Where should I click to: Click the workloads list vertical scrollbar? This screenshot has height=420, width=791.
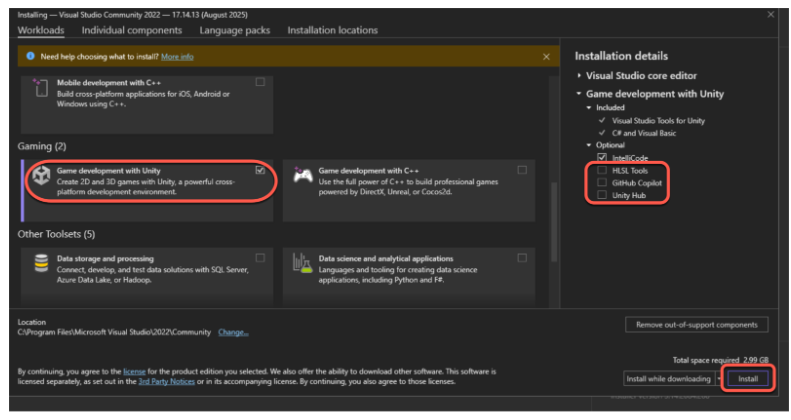click(x=555, y=200)
